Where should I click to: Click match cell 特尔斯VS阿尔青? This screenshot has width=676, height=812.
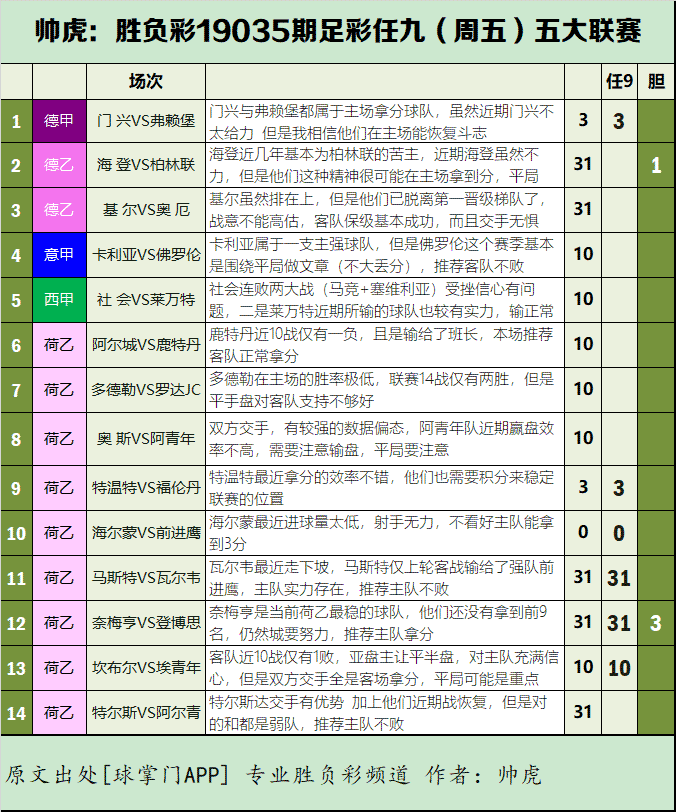[x=146, y=713]
